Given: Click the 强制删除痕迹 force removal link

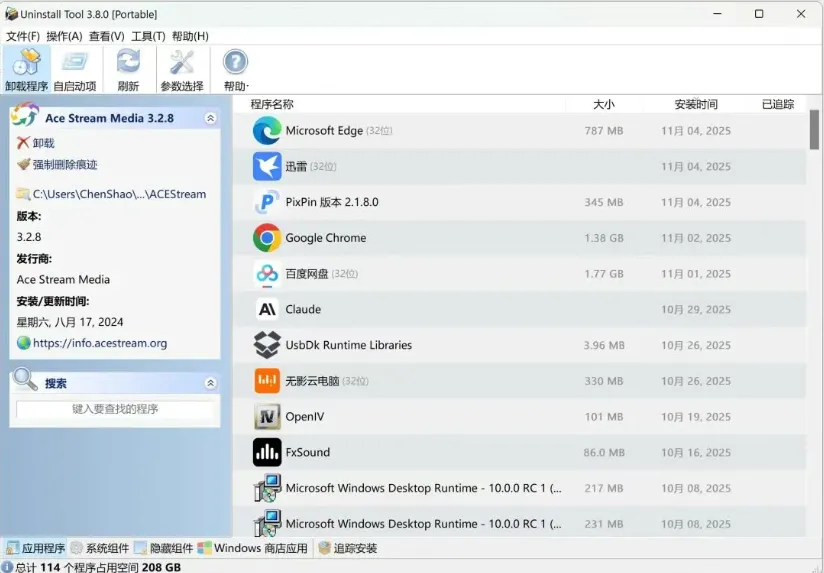Looking at the screenshot, I should (65, 165).
